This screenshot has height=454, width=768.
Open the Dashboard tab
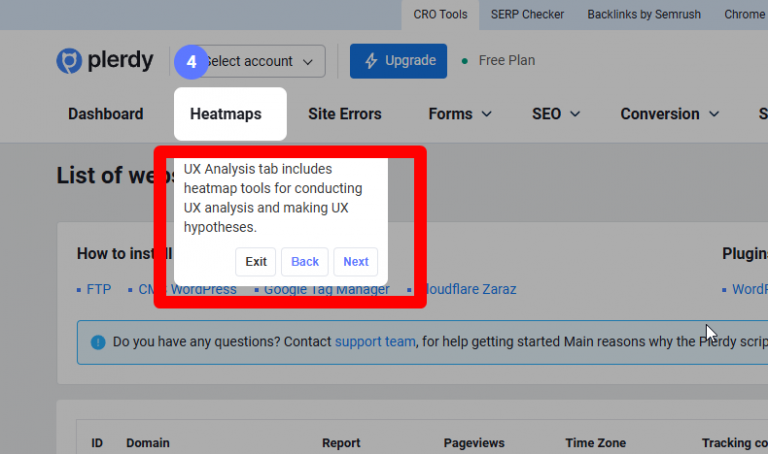click(x=106, y=114)
